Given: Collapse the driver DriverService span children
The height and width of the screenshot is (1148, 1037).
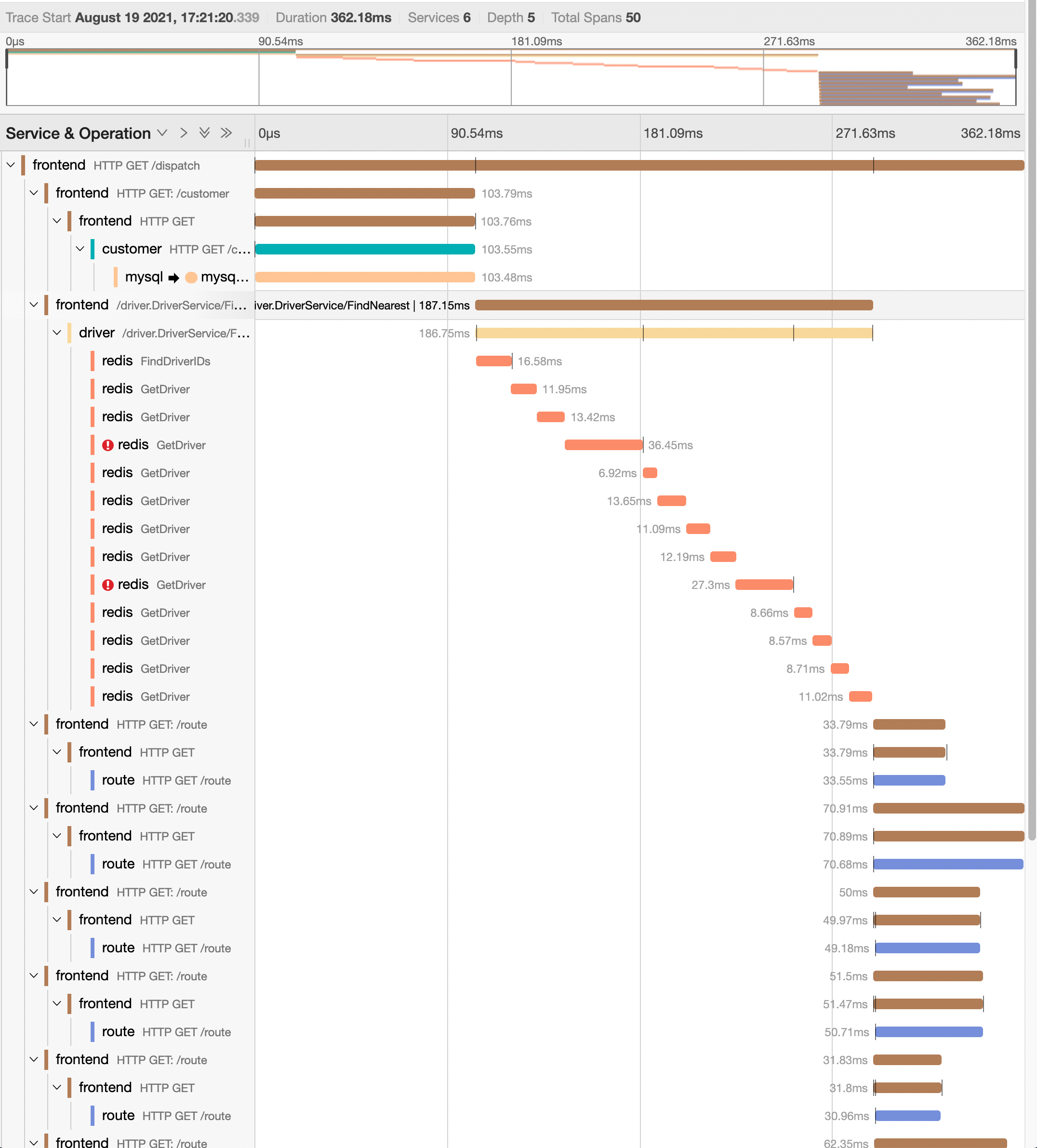Looking at the screenshot, I should click(x=57, y=333).
